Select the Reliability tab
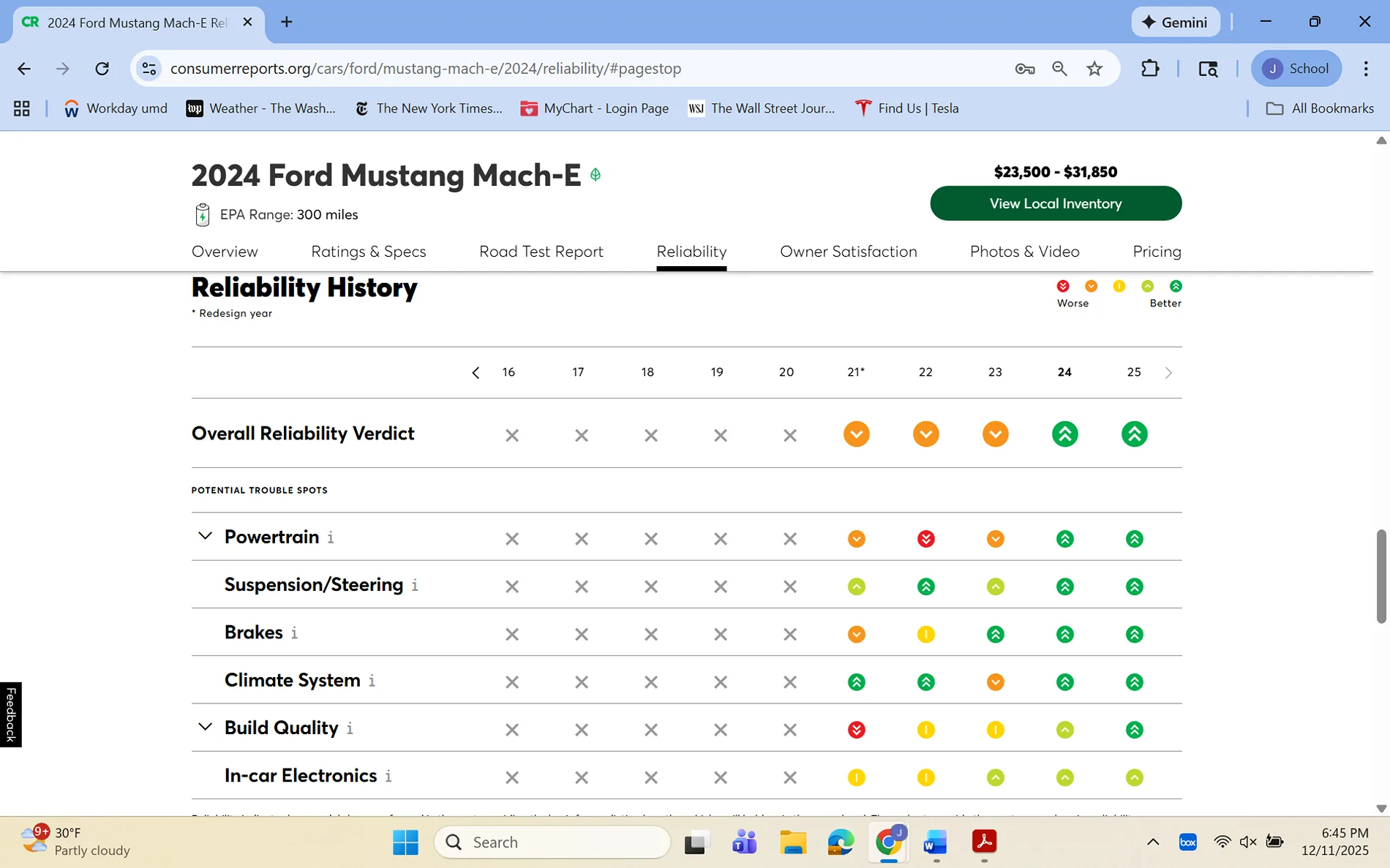This screenshot has height=868, width=1390. (691, 252)
